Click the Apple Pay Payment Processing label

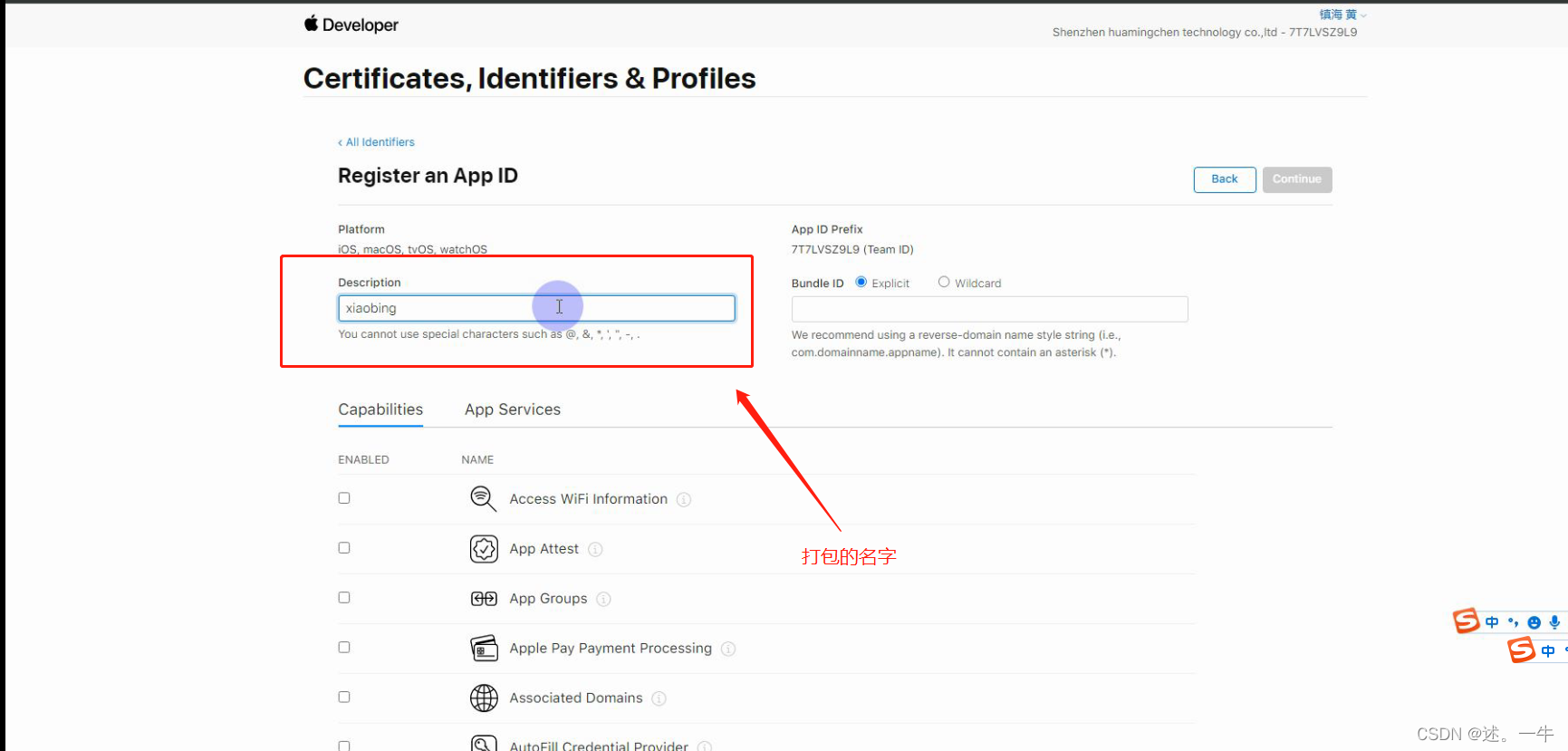[x=611, y=649]
